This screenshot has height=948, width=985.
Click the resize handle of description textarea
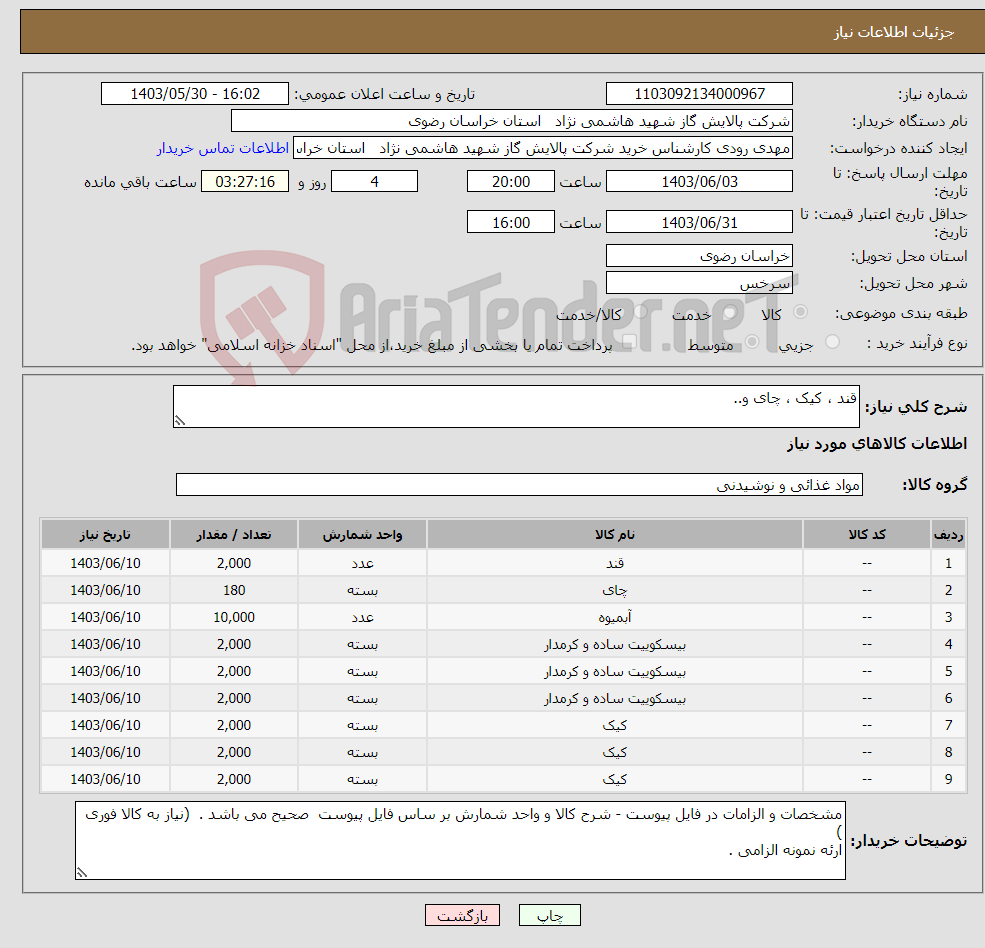coord(180,420)
